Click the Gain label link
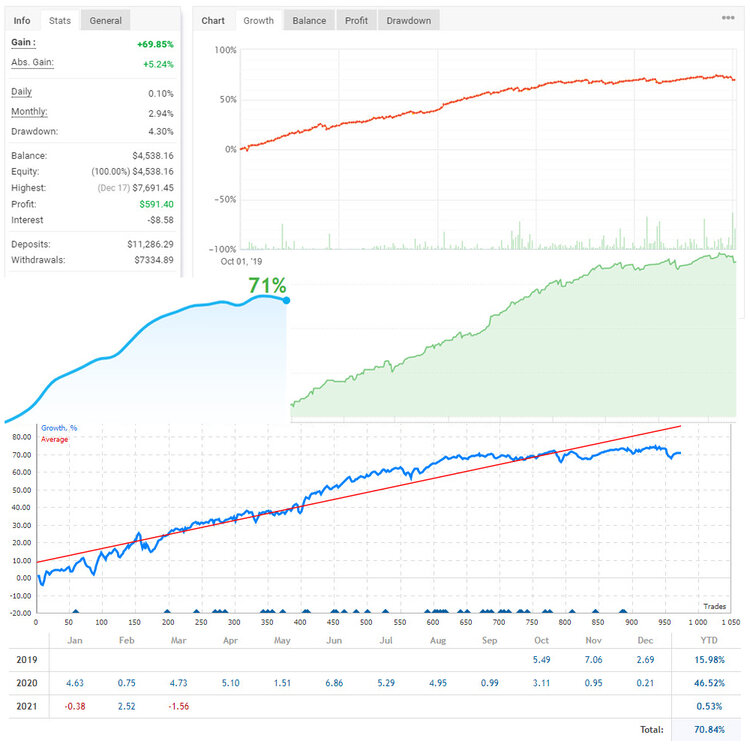The width and height of the screenshot is (750, 750). pyautogui.click(x=23, y=43)
